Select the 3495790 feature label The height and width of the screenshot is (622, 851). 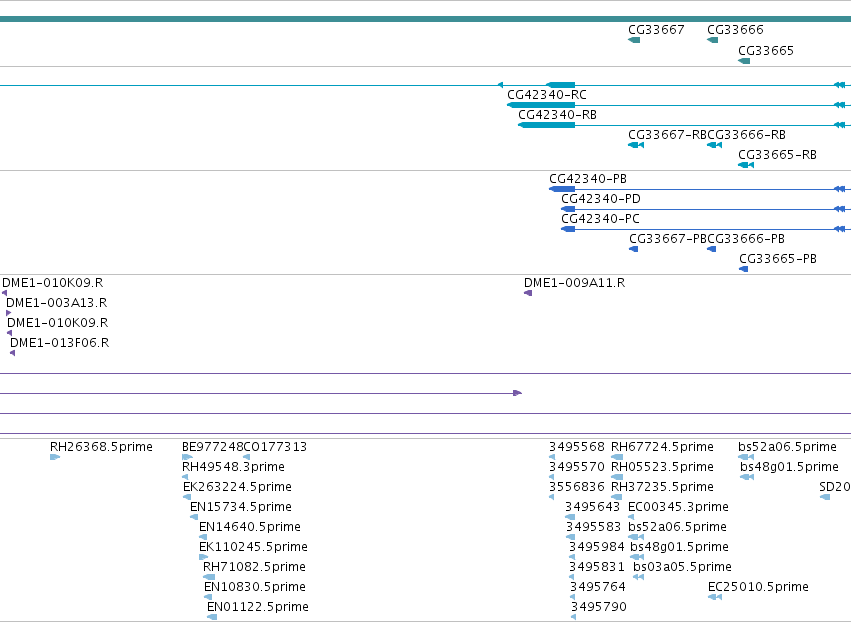coord(599,607)
